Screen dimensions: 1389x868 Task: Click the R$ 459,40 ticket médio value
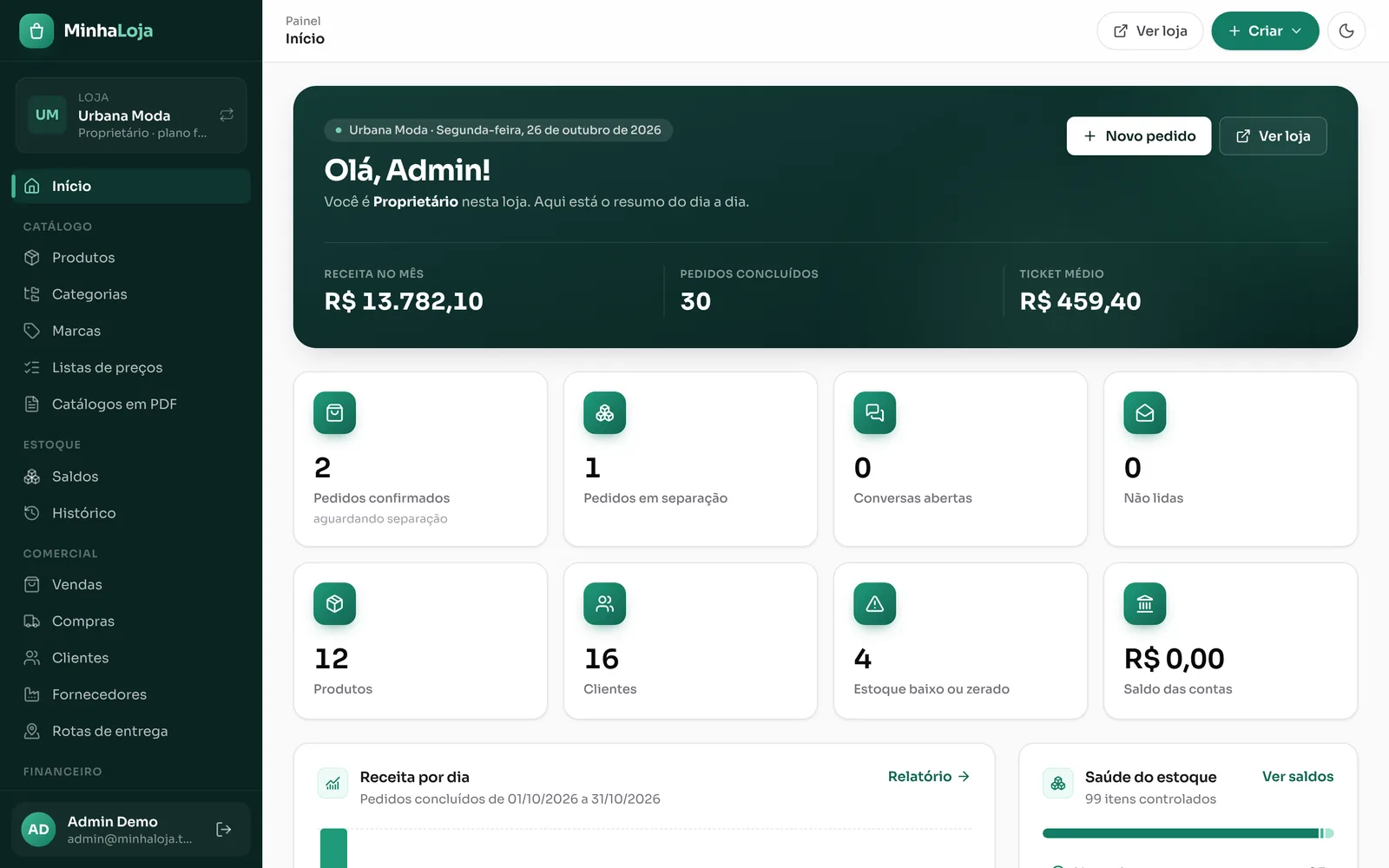tap(1080, 301)
